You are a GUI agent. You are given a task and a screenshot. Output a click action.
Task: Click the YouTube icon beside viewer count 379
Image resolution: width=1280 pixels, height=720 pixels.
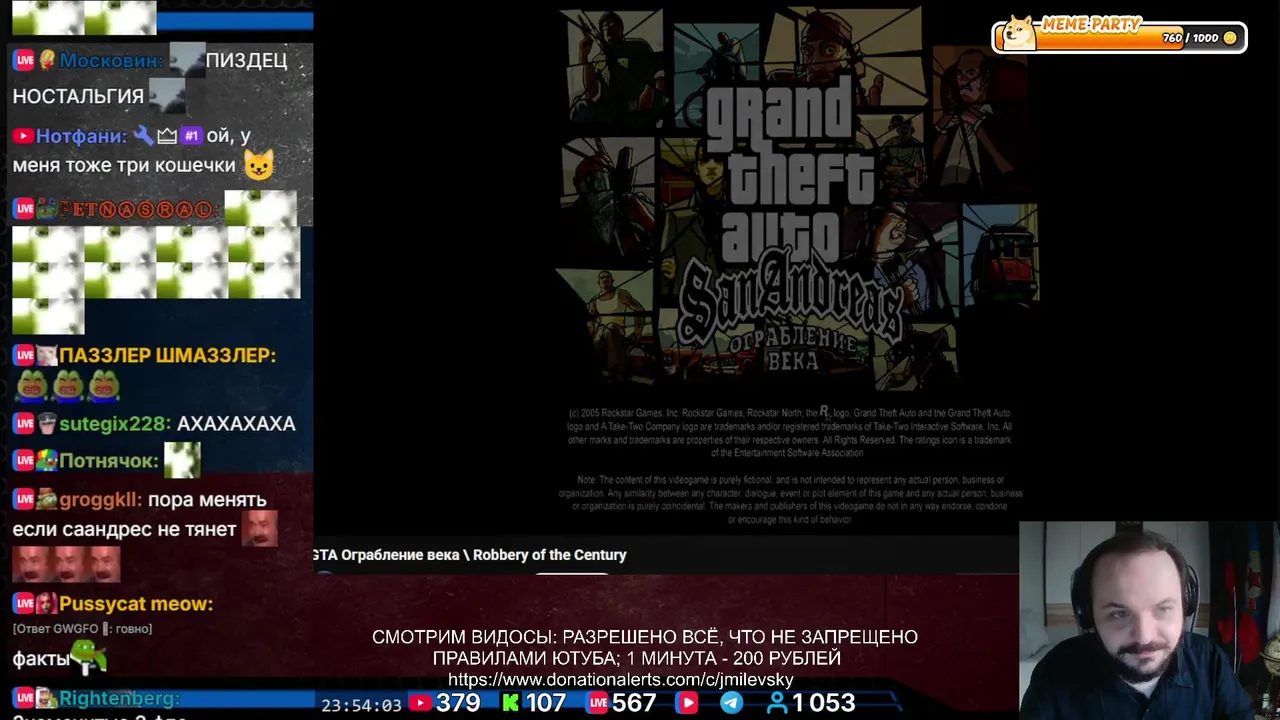pyautogui.click(x=420, y=704)
